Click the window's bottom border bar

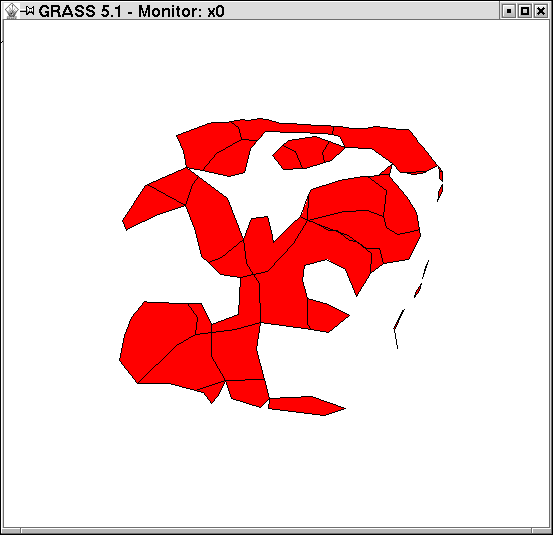tap(276, 531)
